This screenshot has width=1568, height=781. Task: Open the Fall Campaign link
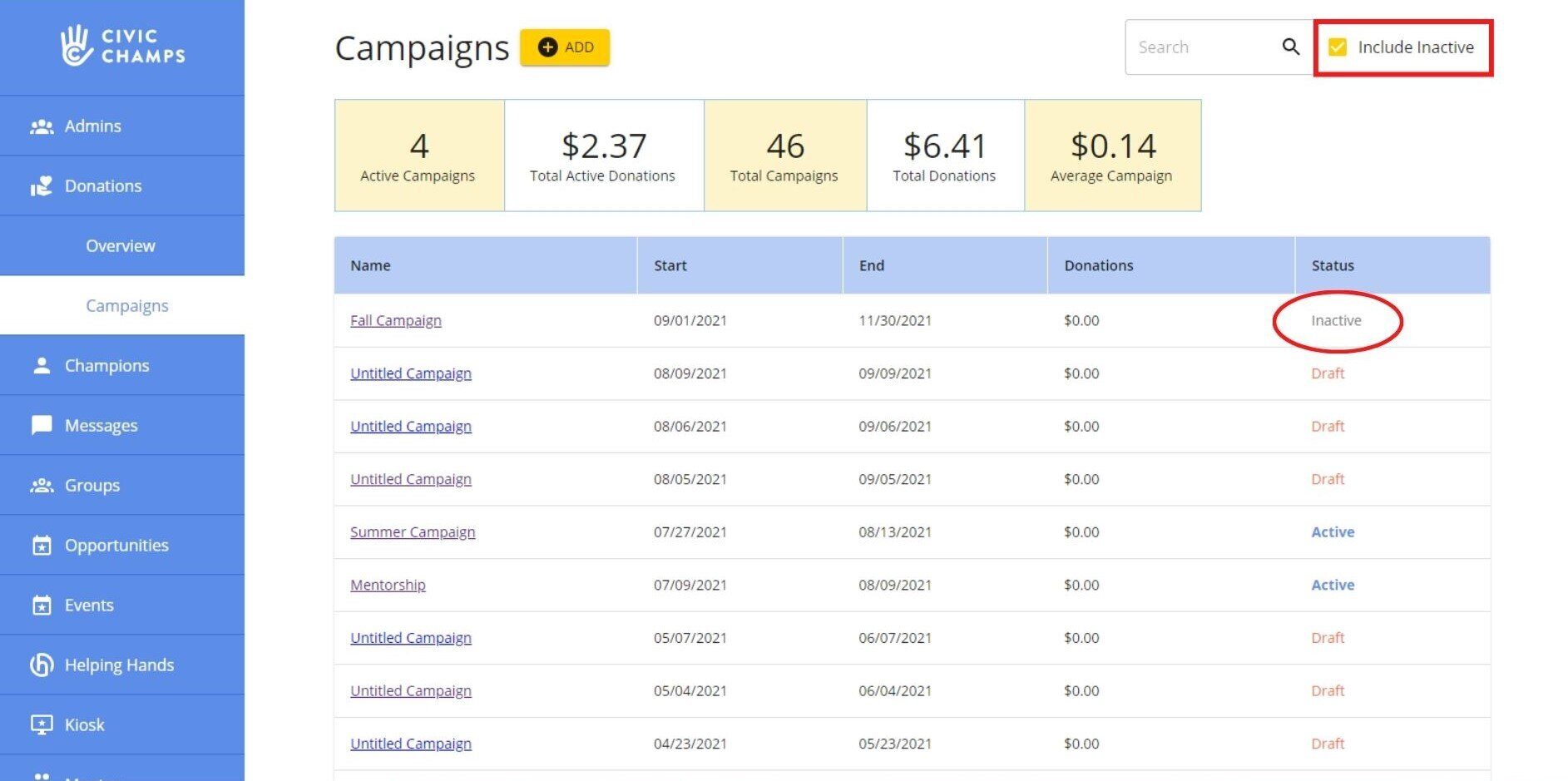tap(396, 321)
